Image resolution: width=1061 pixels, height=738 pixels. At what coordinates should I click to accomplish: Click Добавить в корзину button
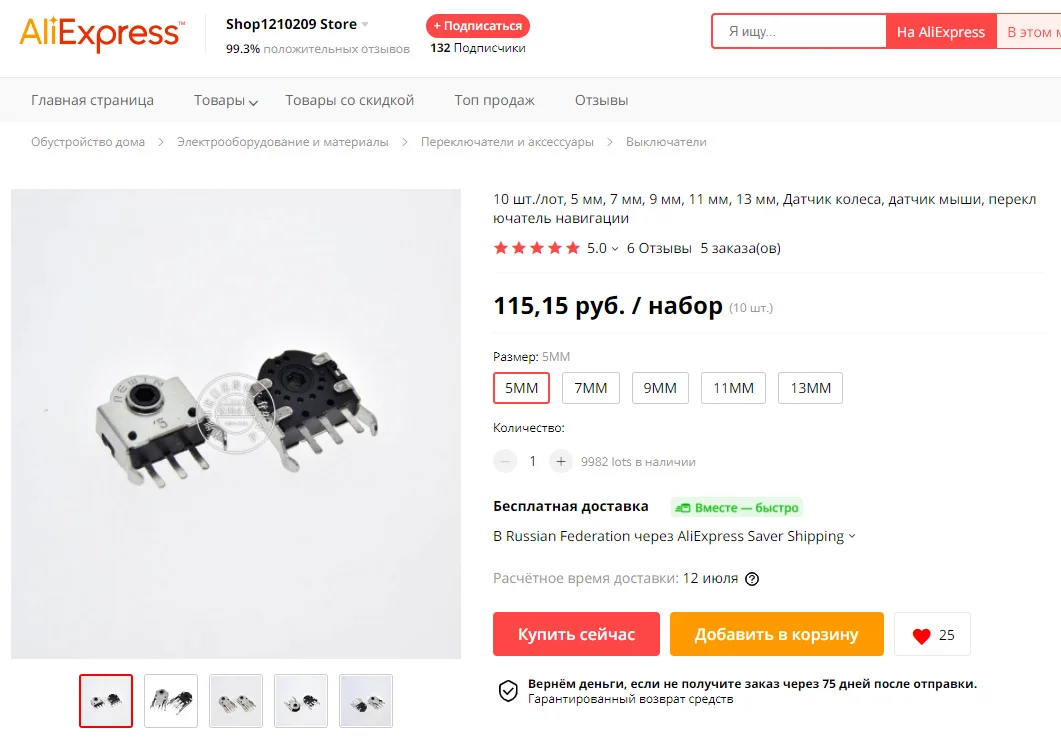click(x=777, y=634)
